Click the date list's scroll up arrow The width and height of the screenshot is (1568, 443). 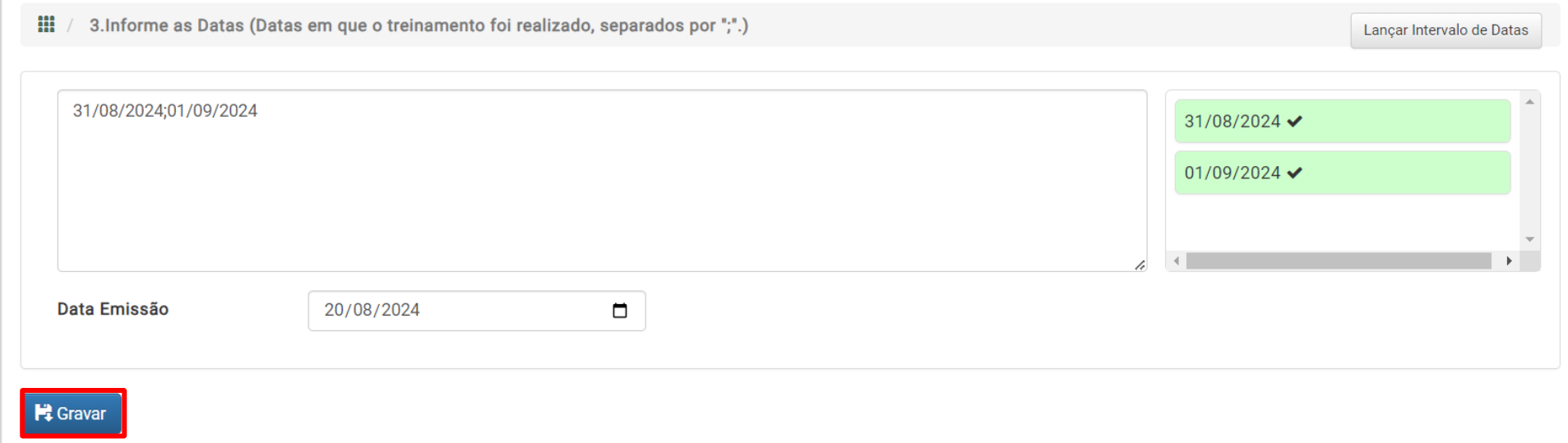tap(1530, 102)
